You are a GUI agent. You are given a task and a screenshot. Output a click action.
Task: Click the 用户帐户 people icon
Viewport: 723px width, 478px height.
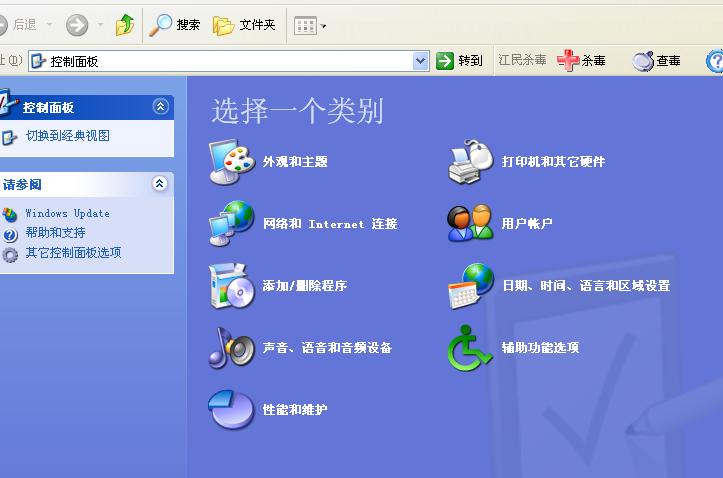(x=470, y=224)
